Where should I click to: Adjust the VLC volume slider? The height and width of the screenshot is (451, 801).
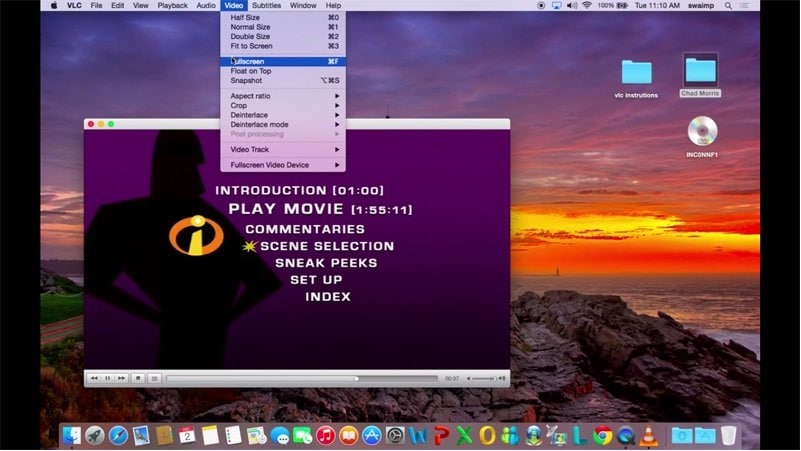[483, 378]
